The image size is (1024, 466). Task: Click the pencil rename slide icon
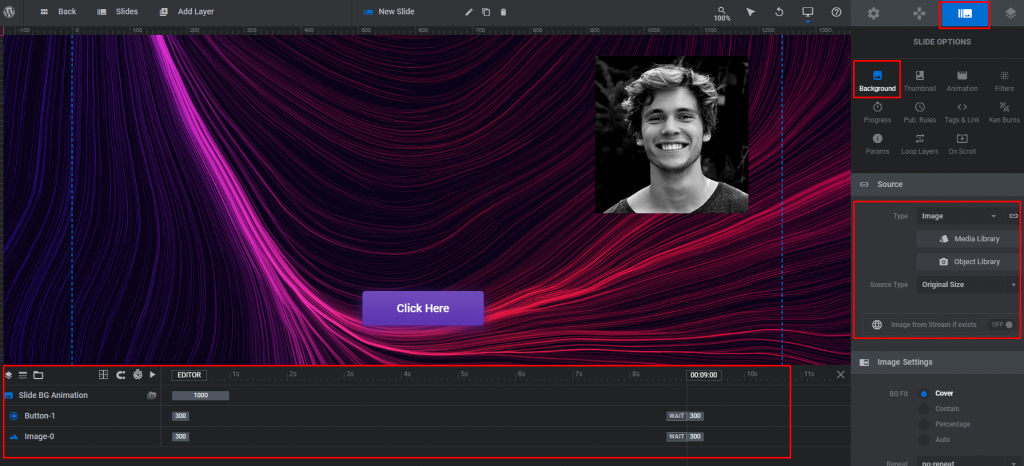click(468, 12)
